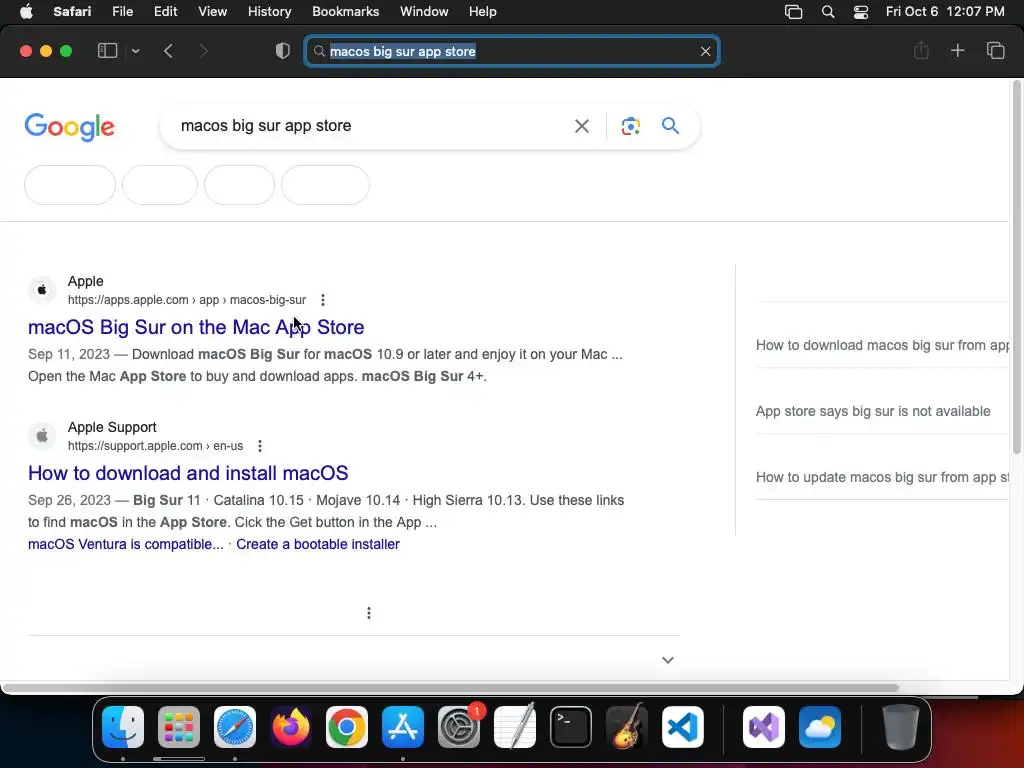
Task: Launch Google Chrome from the Dock
Action: 347,726
